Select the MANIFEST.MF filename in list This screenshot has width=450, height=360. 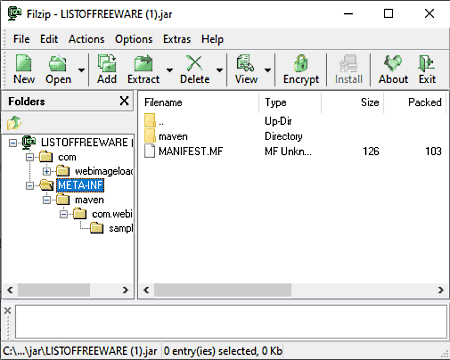(191, 151)
